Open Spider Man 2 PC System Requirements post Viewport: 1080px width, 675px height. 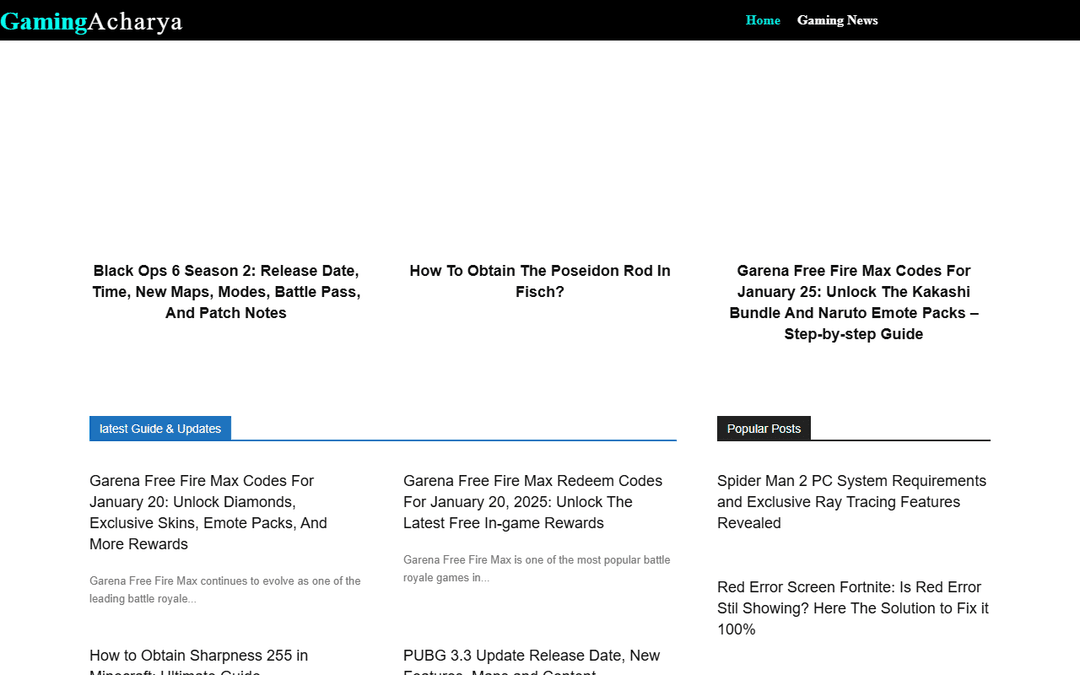pyautogui.click(x=851, y=502)
